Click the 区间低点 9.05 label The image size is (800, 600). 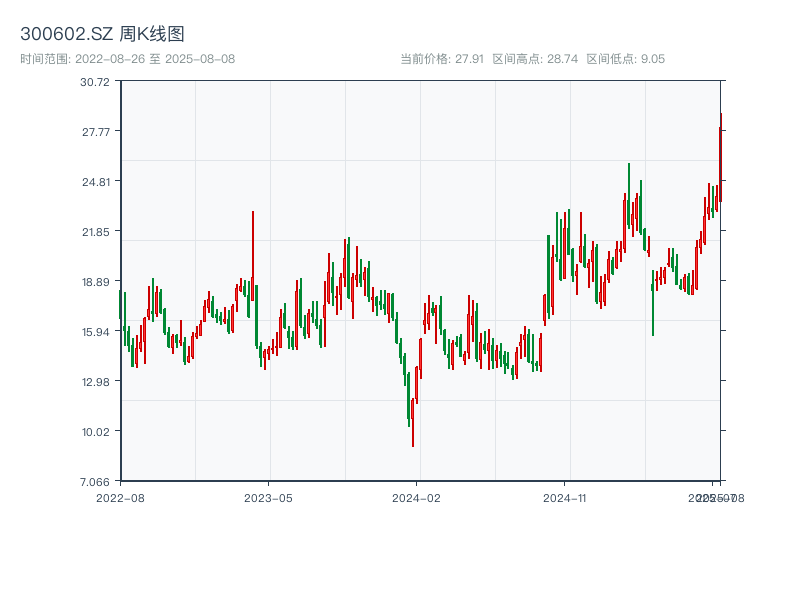[x=625, y=59]
